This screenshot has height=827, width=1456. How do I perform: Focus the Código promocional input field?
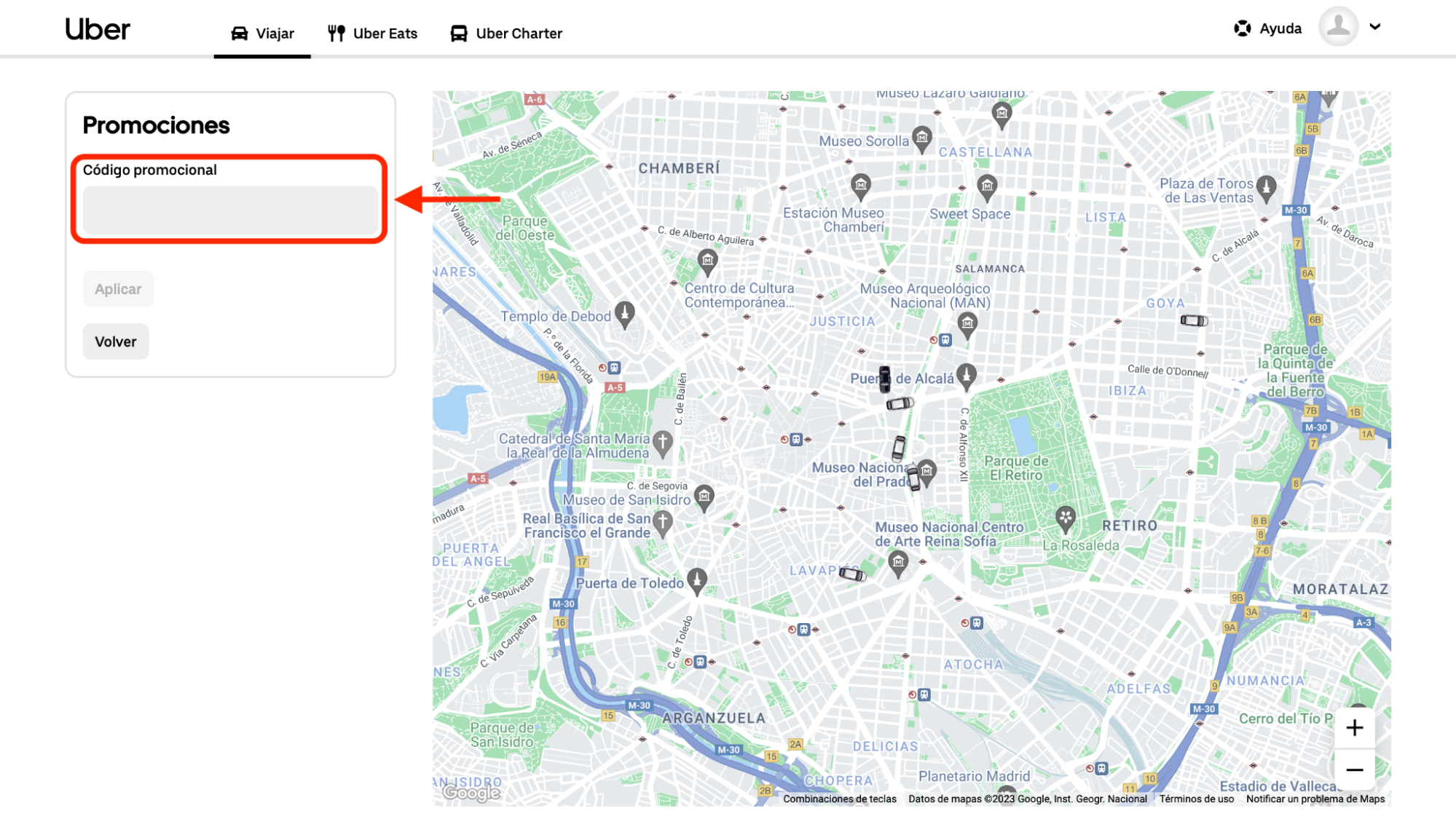[x=230, y=210]
